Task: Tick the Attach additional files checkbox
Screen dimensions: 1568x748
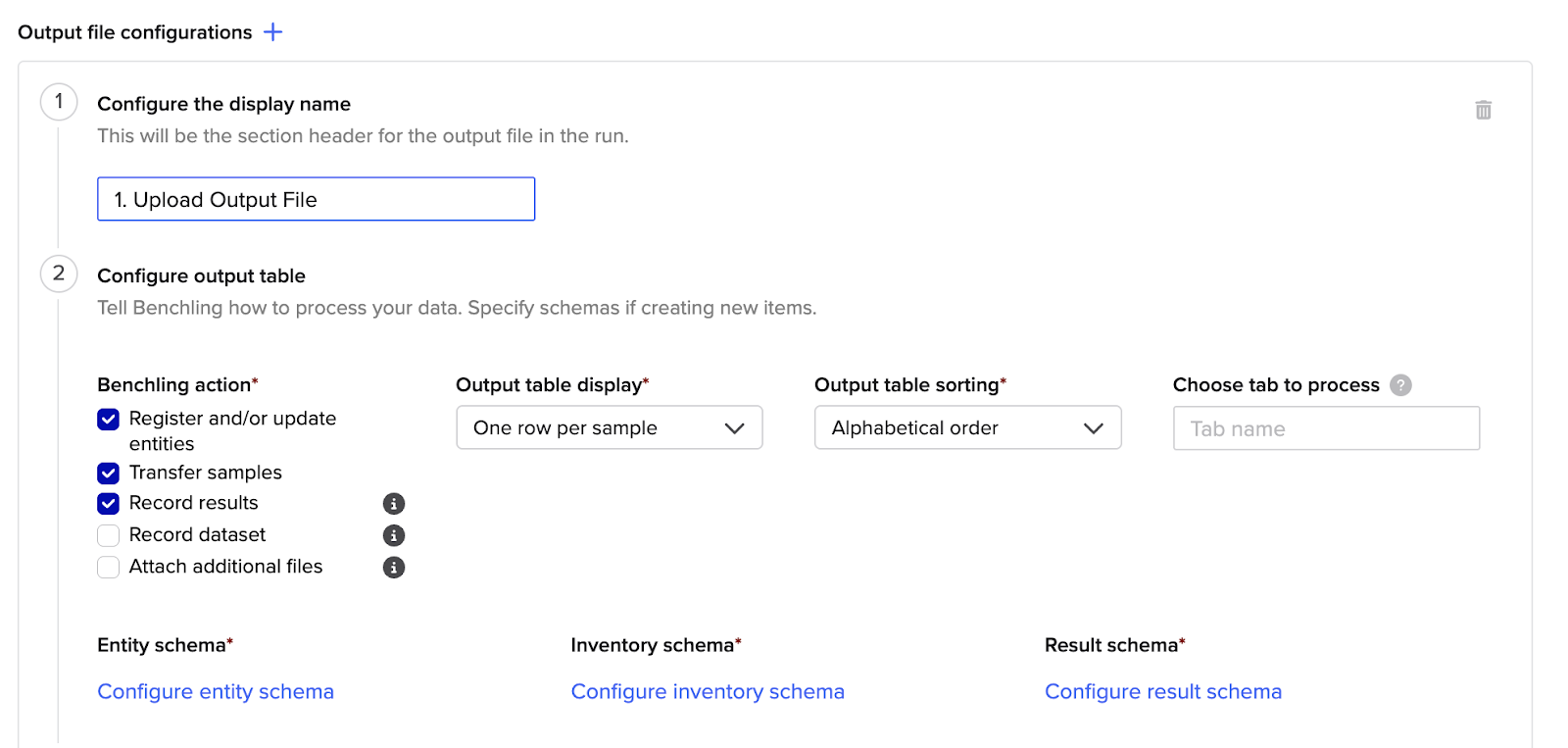Action: pyautogui.click(x=109, y=568)
